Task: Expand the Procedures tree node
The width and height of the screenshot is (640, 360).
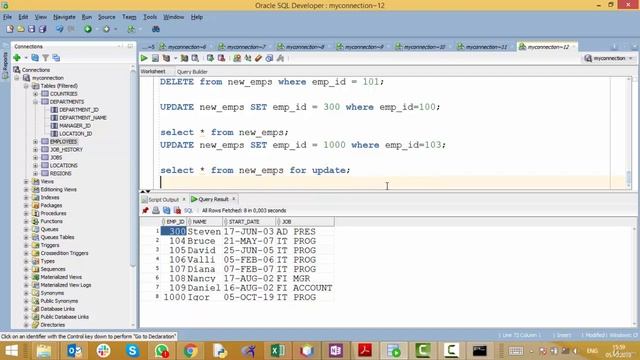Action: pyautogui.click(x=26, y=213)
